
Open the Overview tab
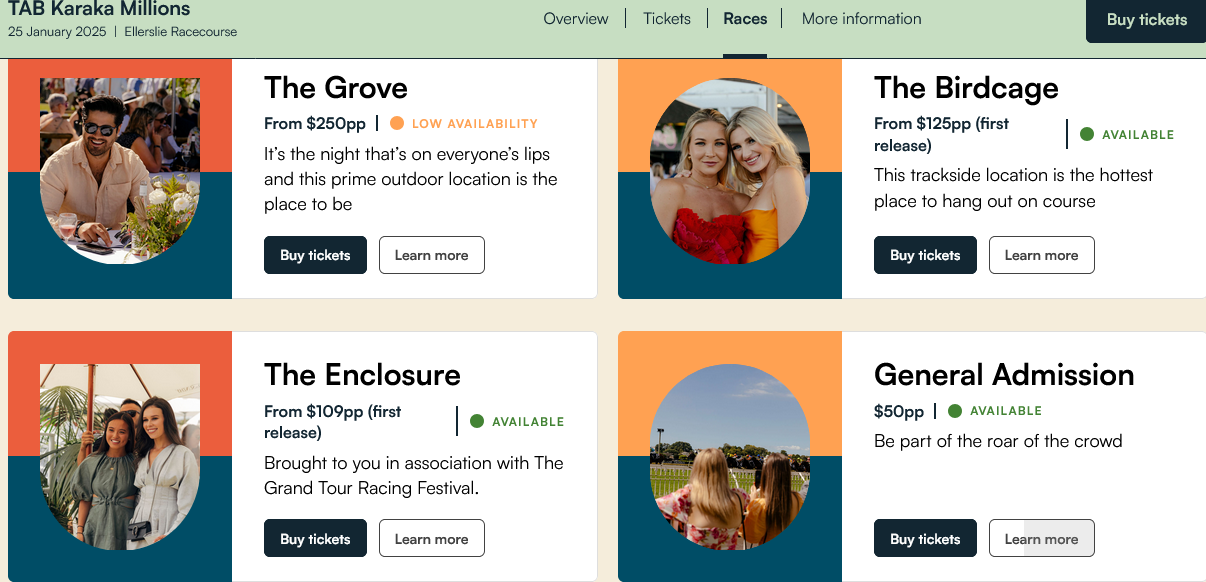click(576, 19)
